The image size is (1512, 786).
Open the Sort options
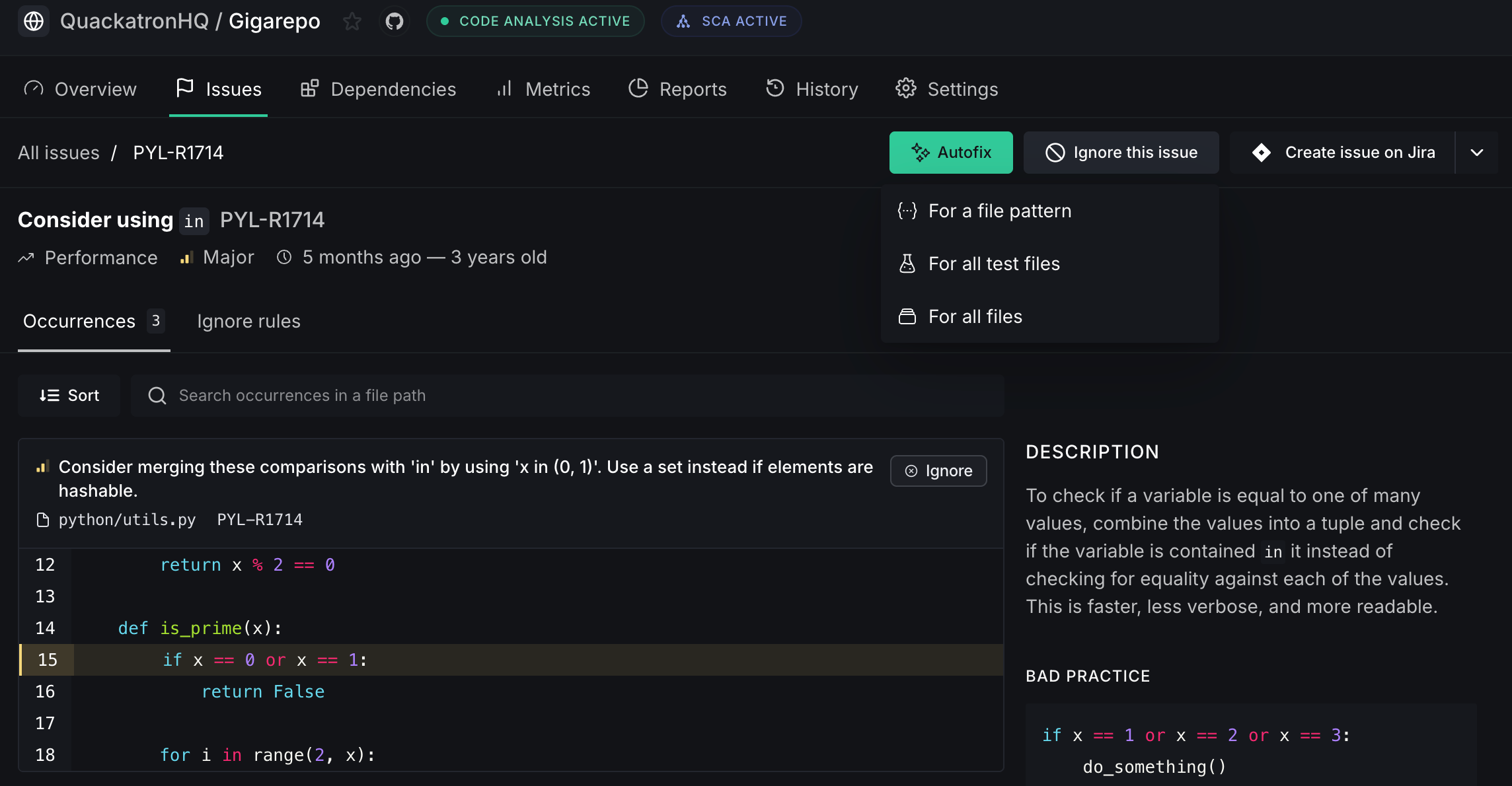pyautogui.click(x=69, y=395)
